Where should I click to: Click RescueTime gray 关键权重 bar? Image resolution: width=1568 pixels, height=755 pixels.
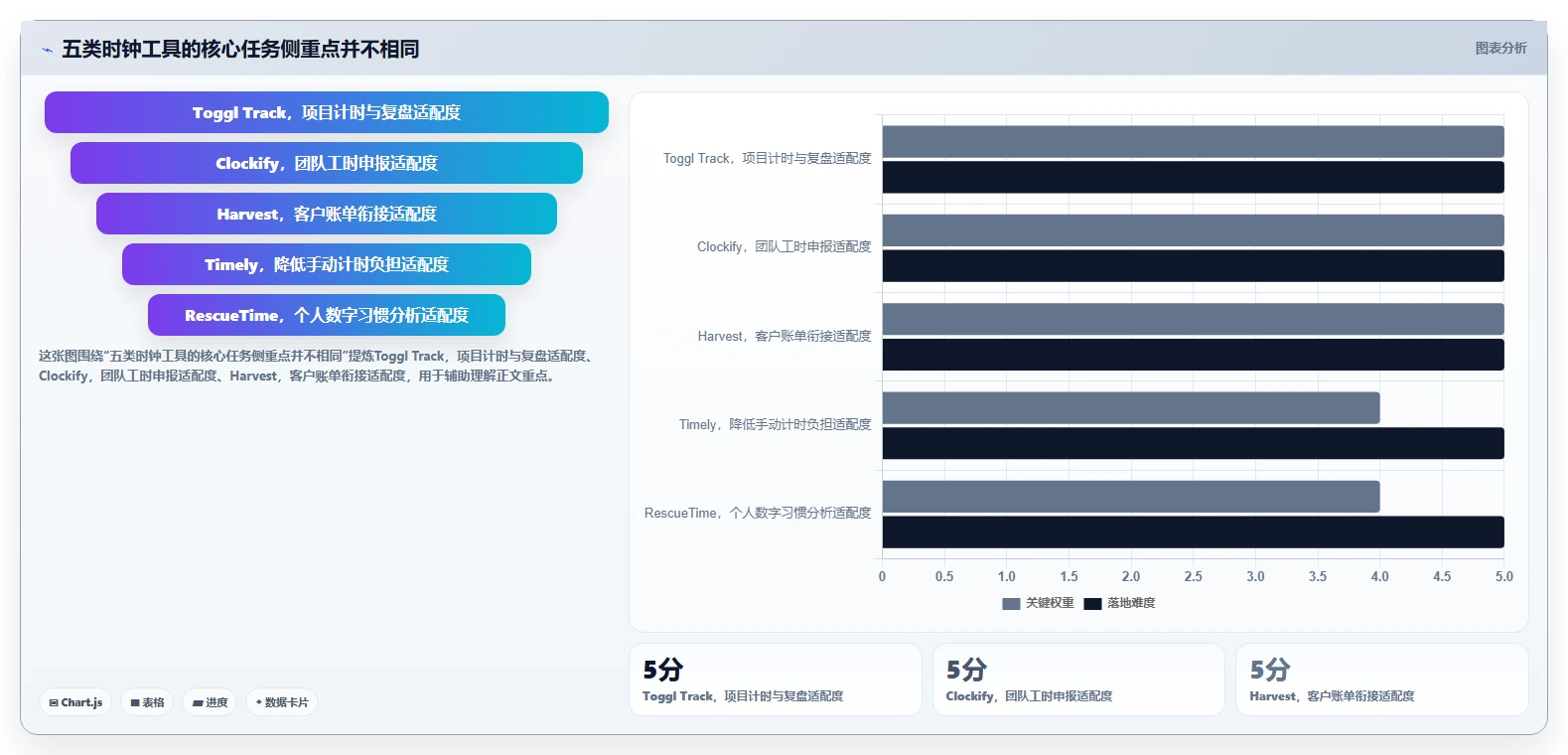pyautogui.click(x=1131, y=497)
